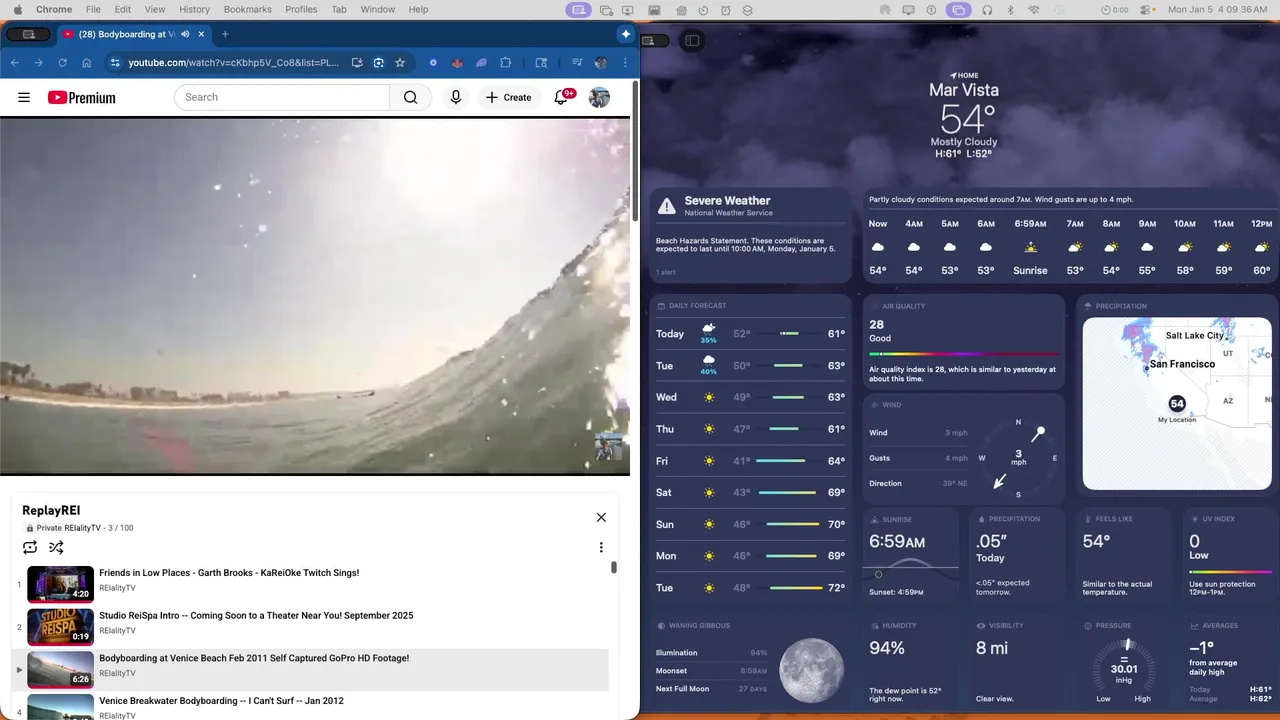The height and width of the screenshot is (720, 1280).
Task: Click Bluetooth icon in menu bar
Action: pos(1010,9)
